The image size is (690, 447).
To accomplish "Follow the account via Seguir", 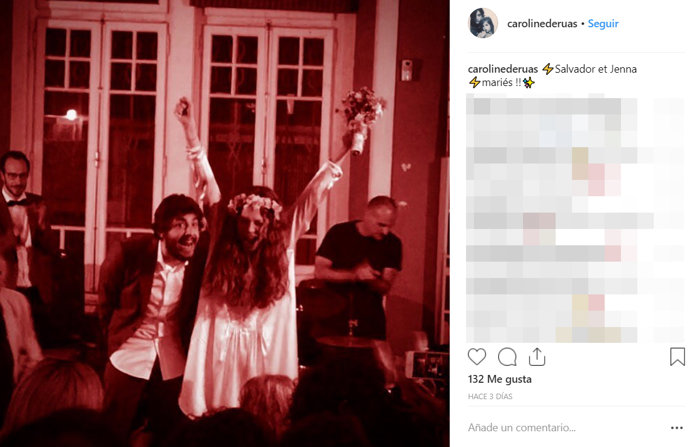I will tap(603, 24).
